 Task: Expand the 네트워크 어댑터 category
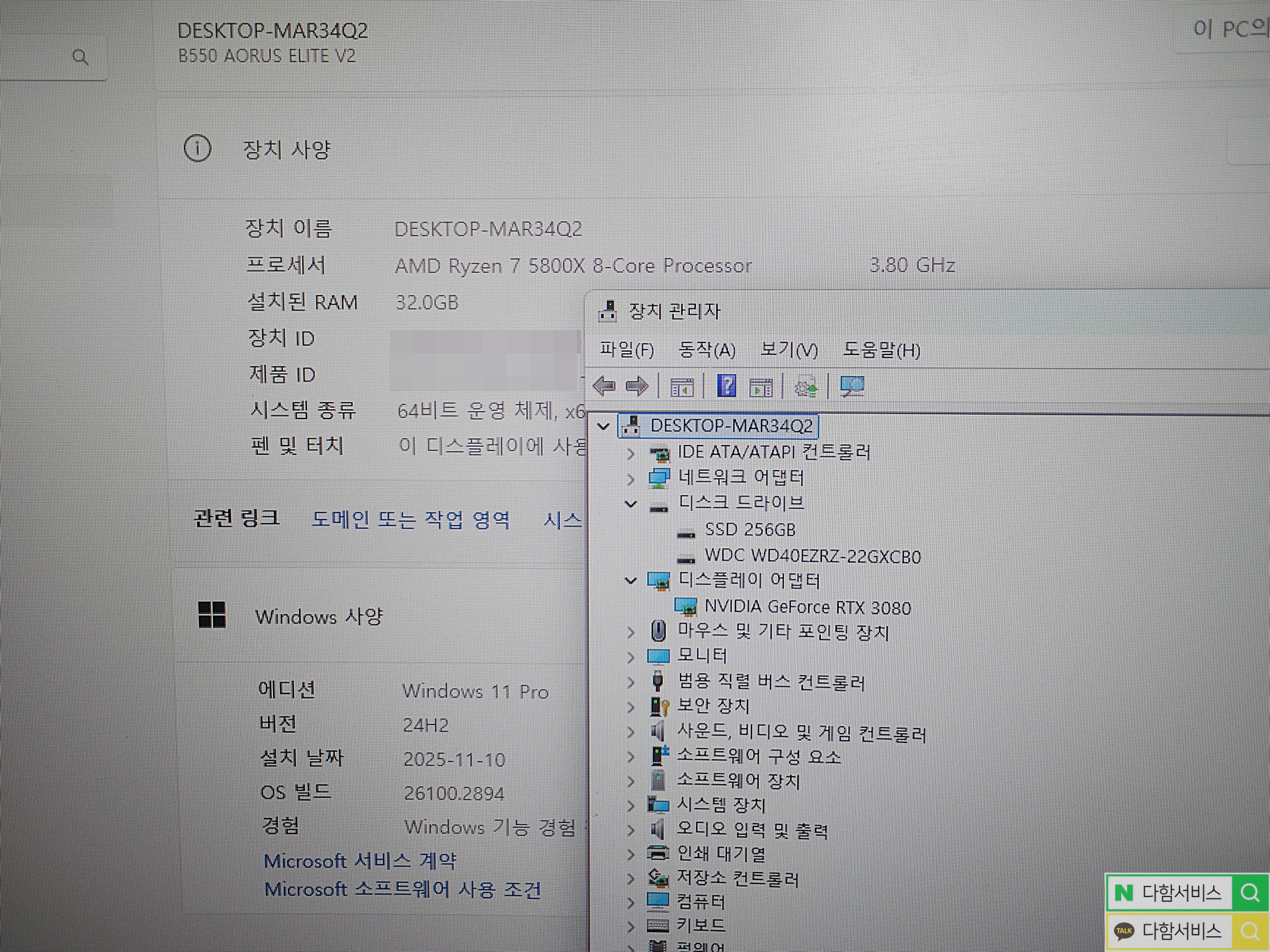pos(630,479)
